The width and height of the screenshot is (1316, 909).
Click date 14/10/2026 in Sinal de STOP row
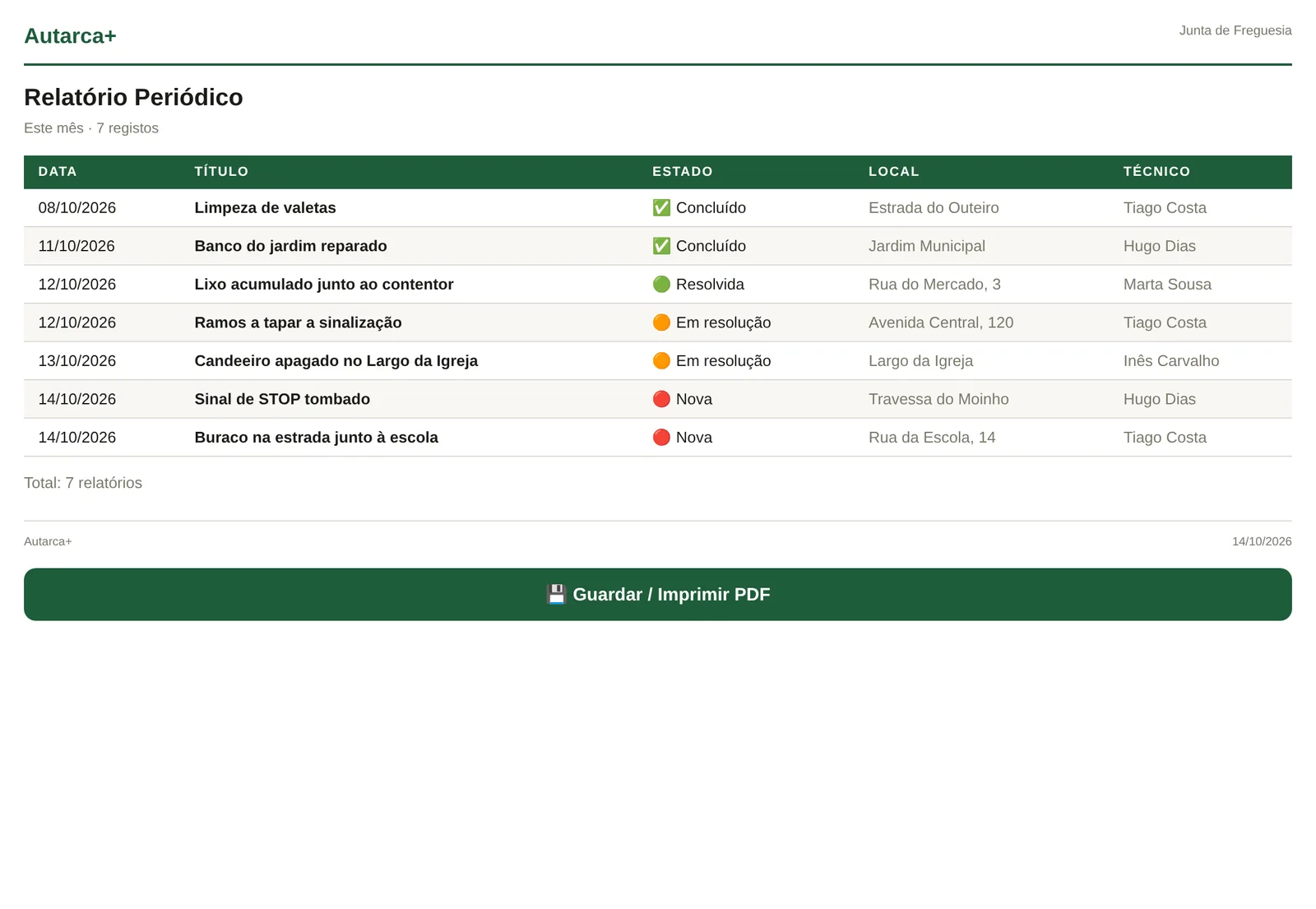[77, 399]
